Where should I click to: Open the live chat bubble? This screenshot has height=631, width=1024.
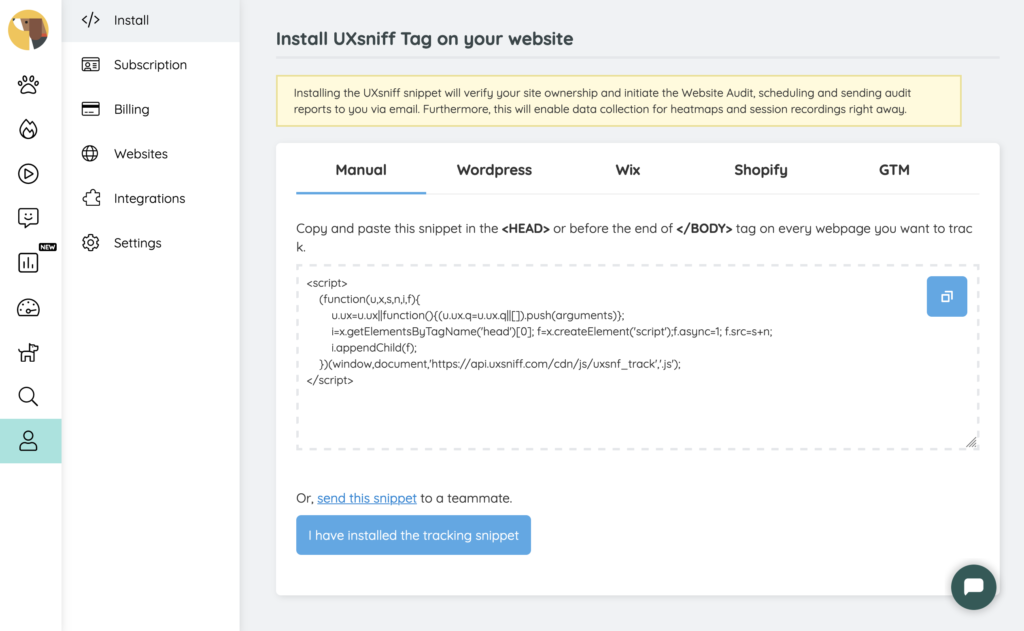pyautogui.click(x=973, y=587)
